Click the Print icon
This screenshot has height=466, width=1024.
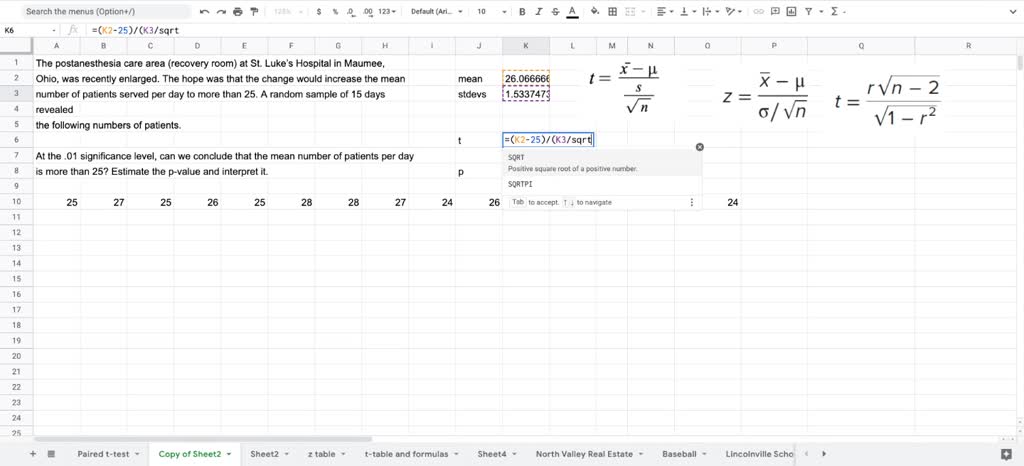[237, 12]
